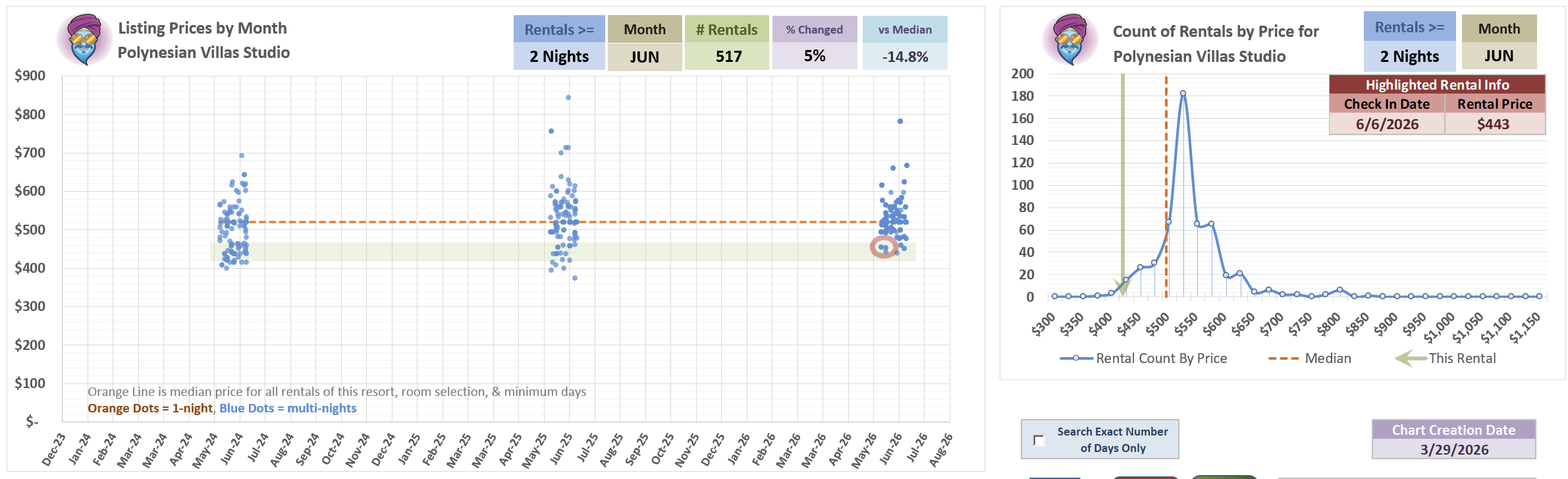1568x479 pixels.
Task: Click the red circle highlighting the selected rental
Action: (884, 247)
